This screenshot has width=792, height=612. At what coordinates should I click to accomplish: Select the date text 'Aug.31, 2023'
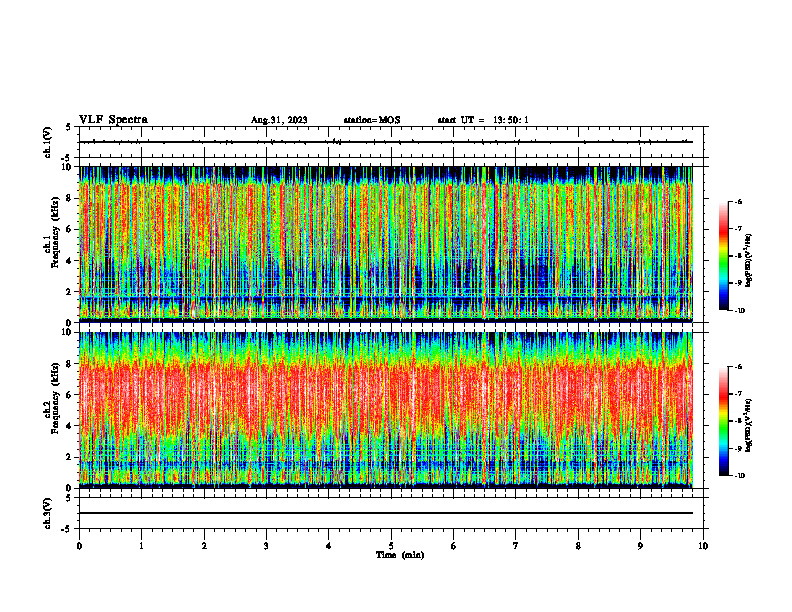point(279,120)
